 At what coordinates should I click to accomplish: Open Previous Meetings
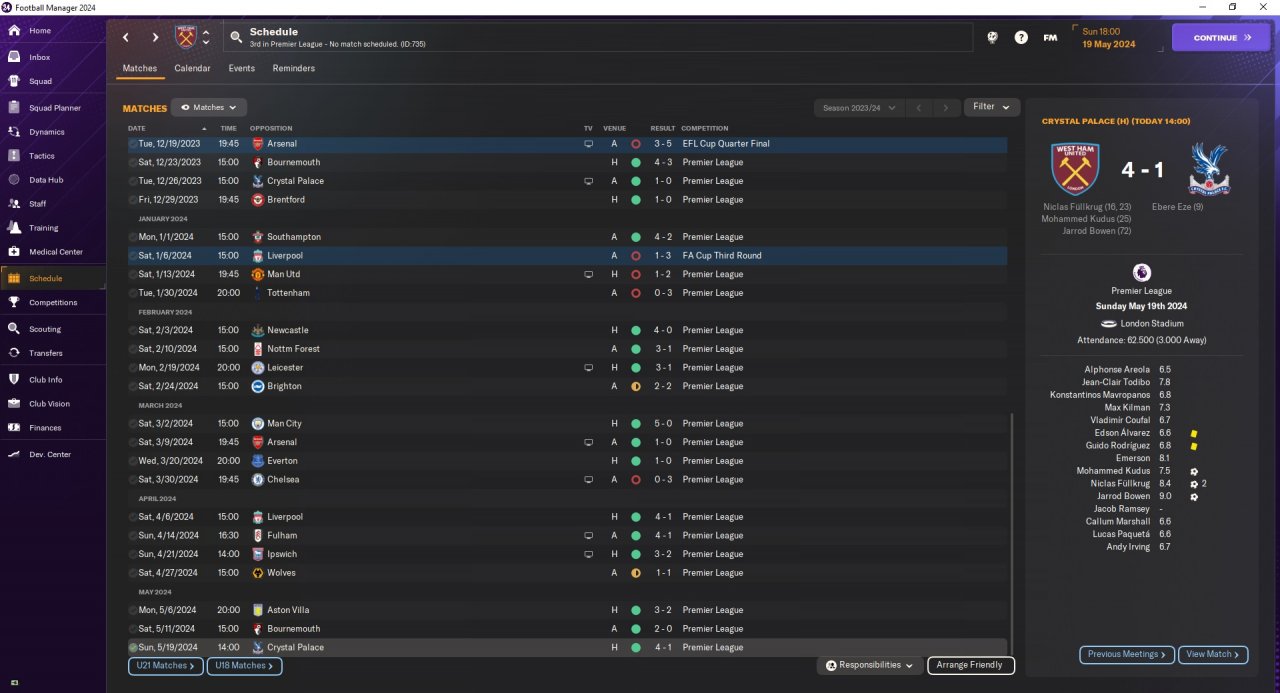pos(1126,654)
